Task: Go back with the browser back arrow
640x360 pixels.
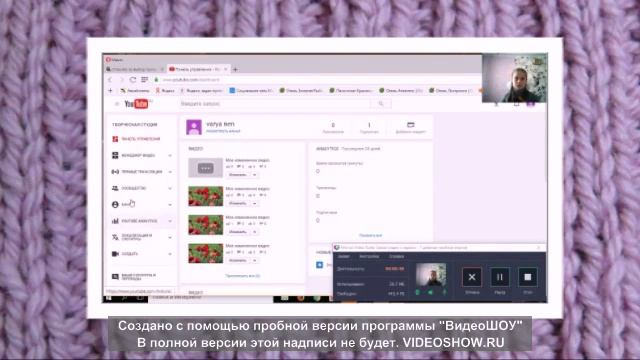Action: coord(110,80)
